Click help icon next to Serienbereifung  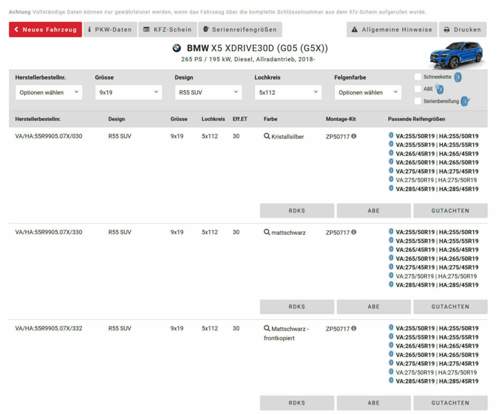click(x=464, y=101)
